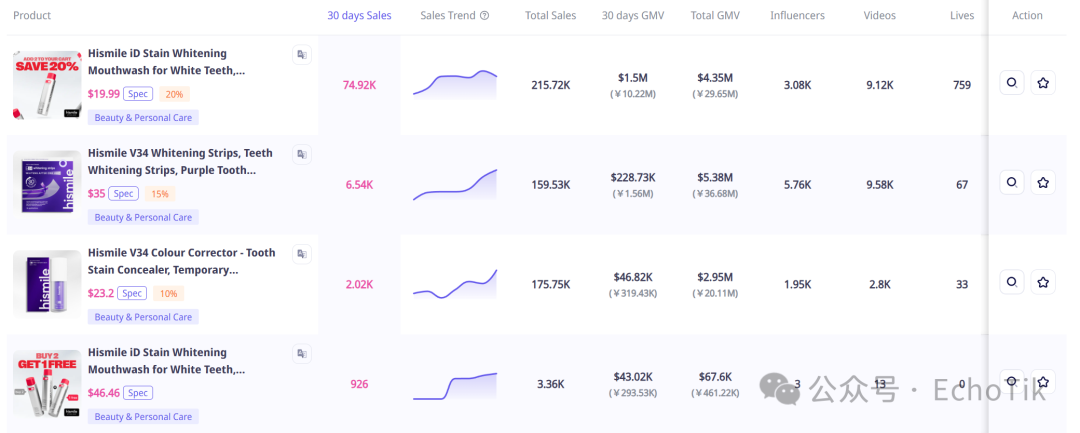Click the Total GMV column header
The image size is (1080, 433).
tap(715, 15)
